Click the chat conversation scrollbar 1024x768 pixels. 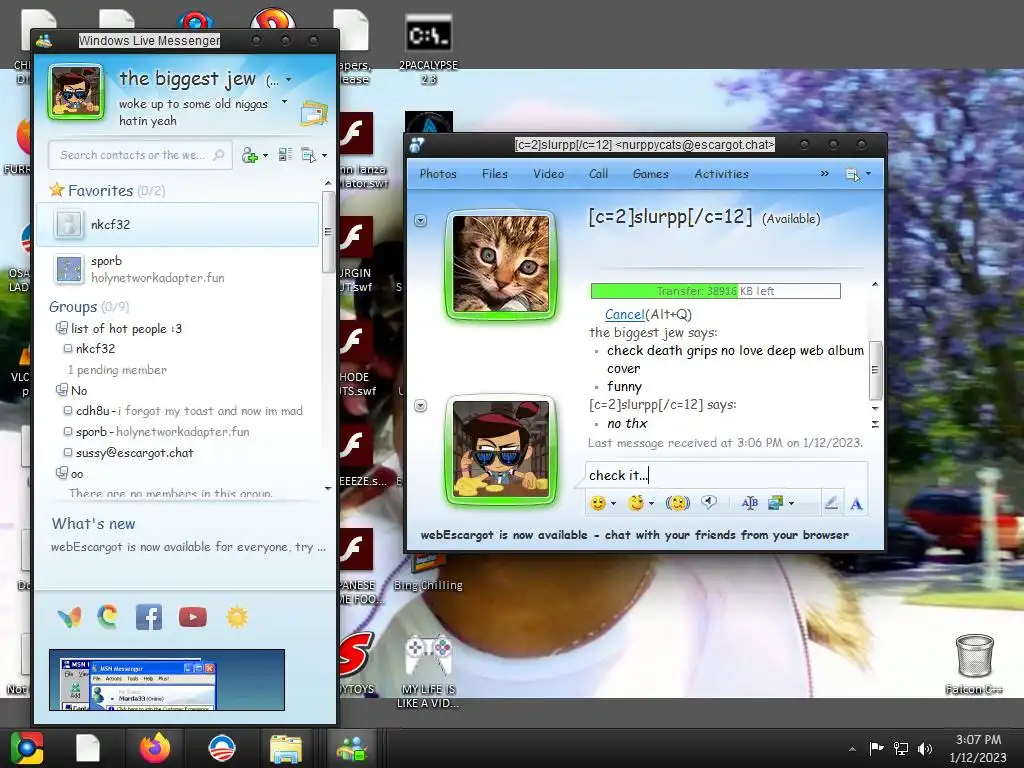[x=875, y=369]
